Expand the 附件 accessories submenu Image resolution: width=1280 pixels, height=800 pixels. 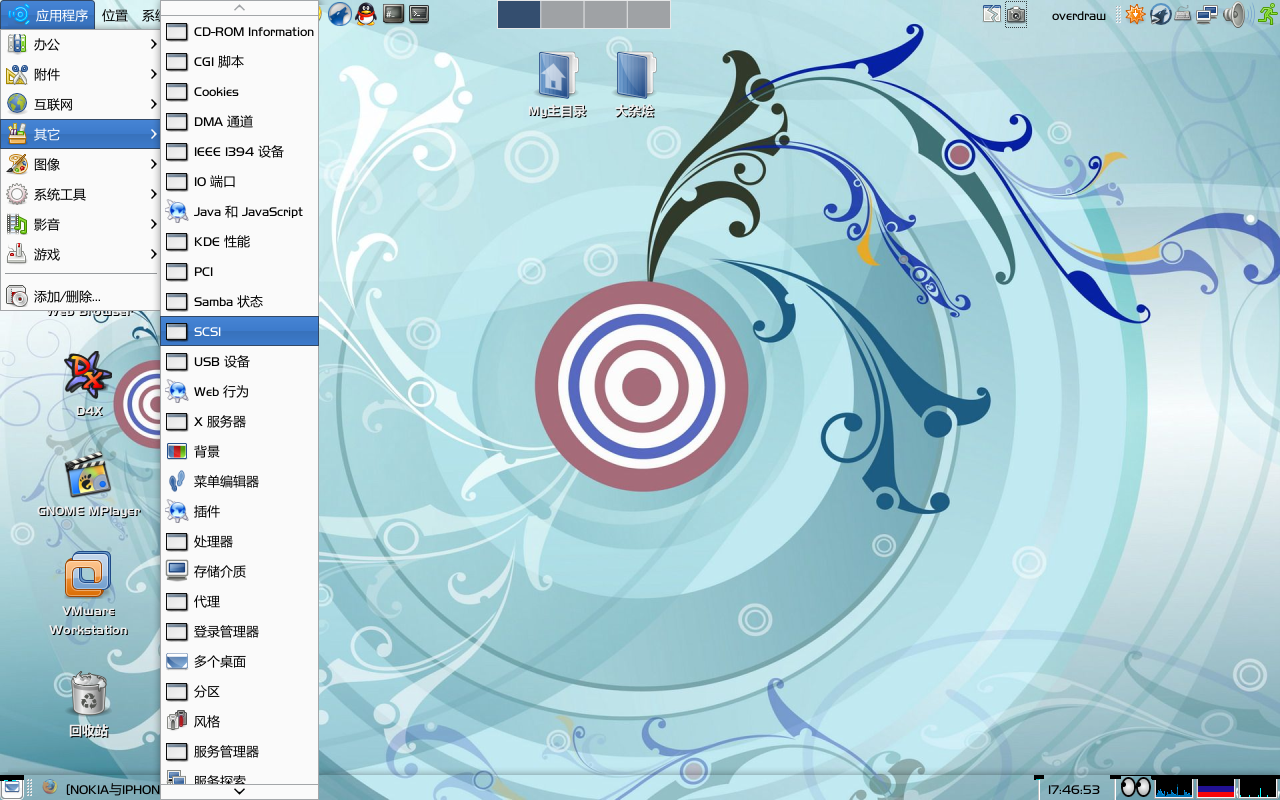click(80, 74)
